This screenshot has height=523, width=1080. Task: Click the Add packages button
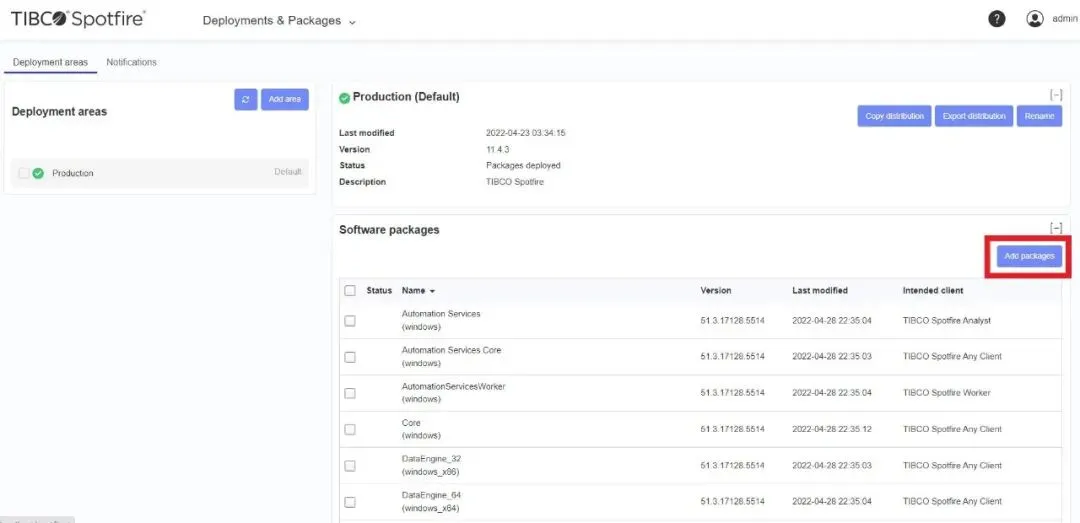click(x=1029, y=256)
